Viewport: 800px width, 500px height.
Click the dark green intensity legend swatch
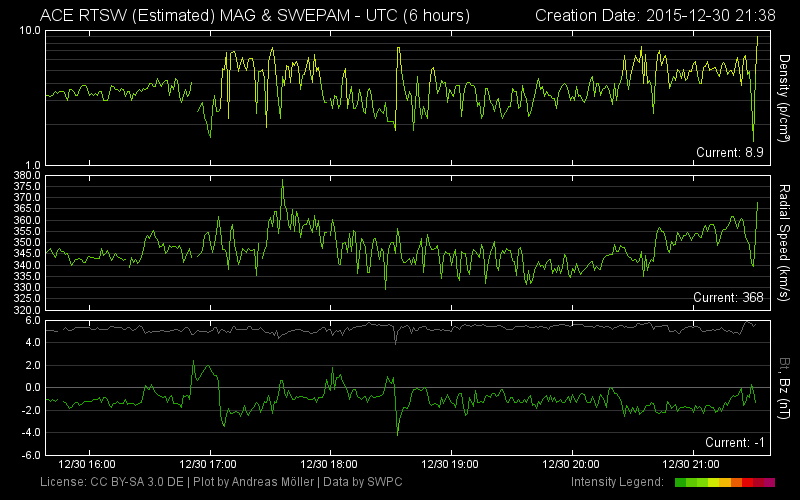tap(681, 483)
